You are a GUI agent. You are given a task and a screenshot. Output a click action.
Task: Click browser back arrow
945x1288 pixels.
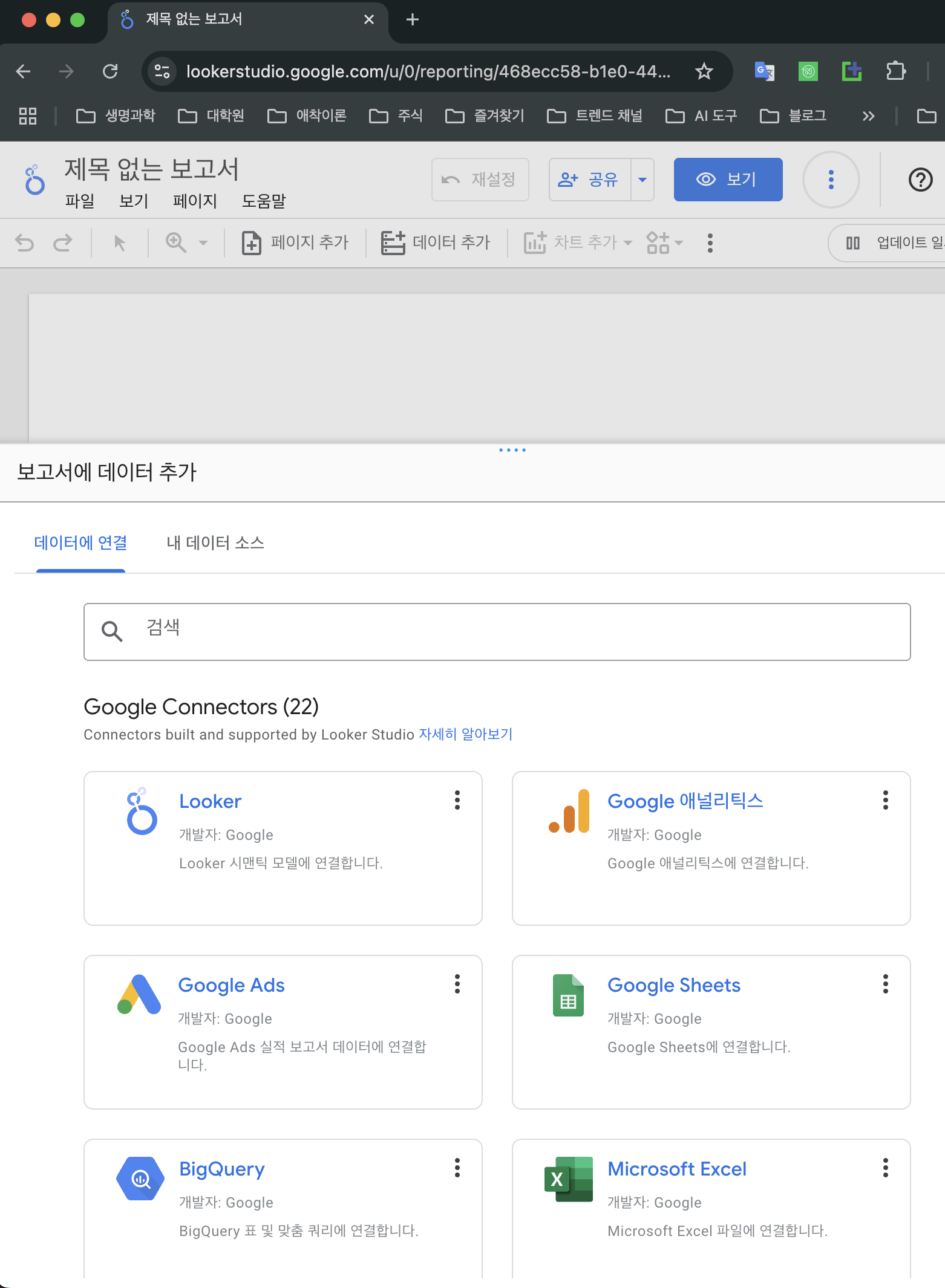(x=23, y=71)
